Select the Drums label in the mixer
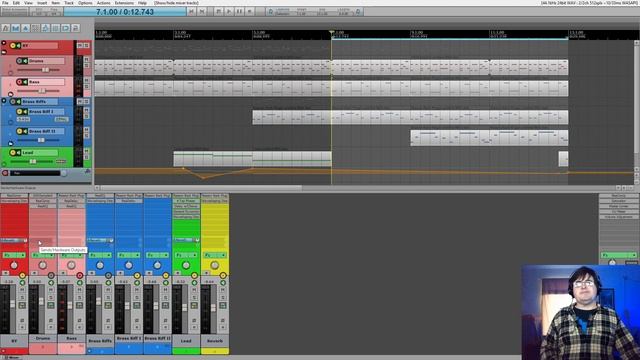 (x=42, y=339)
